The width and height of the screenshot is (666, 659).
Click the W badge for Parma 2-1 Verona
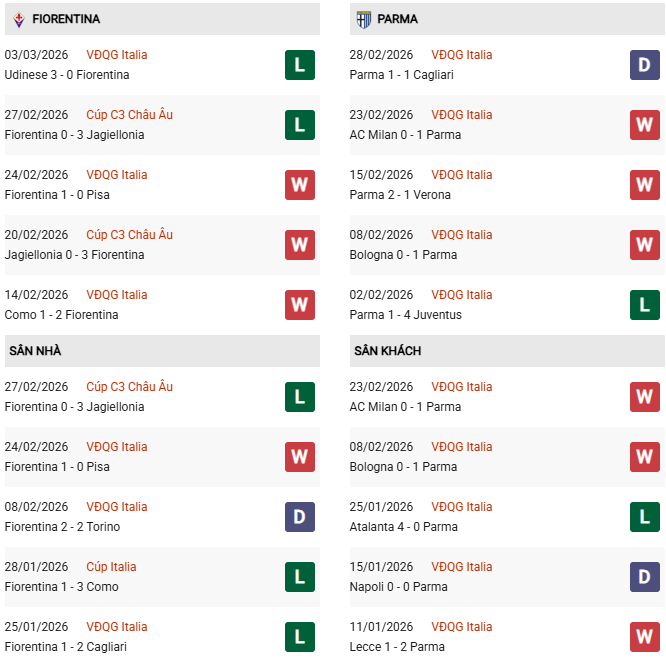point(644,185)
